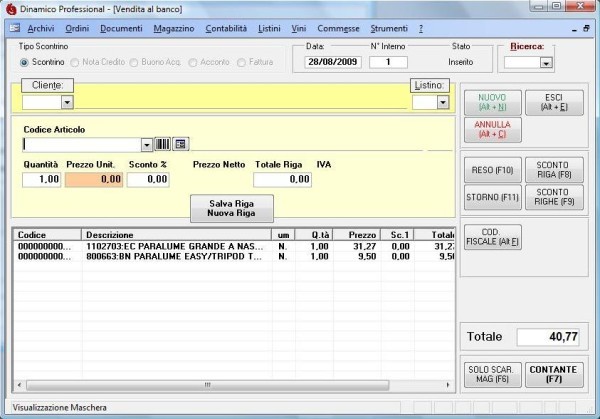Click the Data field 28/08/2009
Viewport: 600px width, 419px height.
(x=333, y=62)
